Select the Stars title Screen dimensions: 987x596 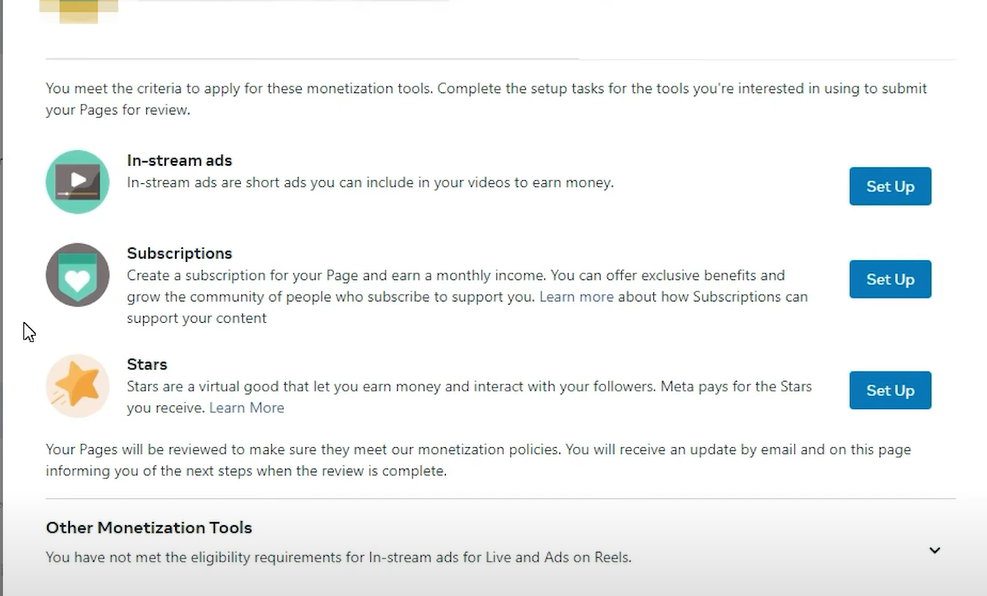[x=147, y=364]
